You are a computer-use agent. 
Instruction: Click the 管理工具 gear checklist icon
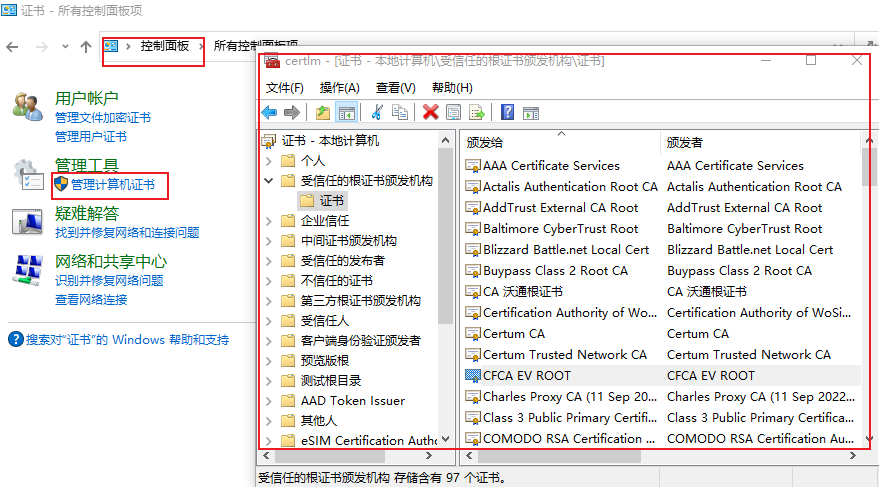click(28, 174)
